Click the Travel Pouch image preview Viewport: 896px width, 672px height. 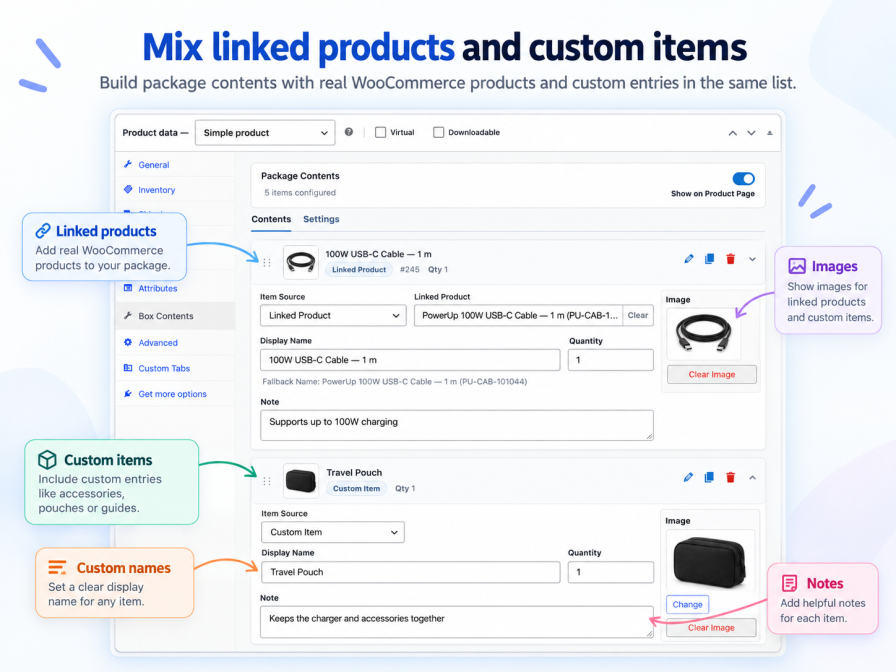pyautogui.click(x=710, y=561)
